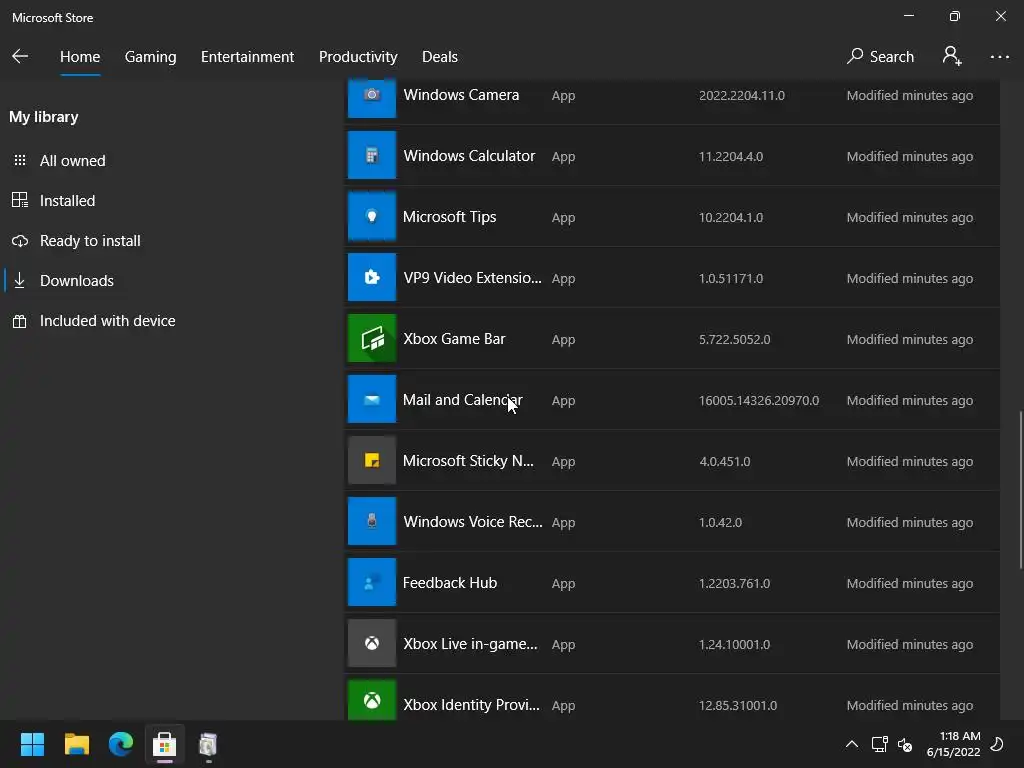Screen dimensions: 1024x768
Task: Open Mail and Calendar entry
Action: coord(673,399)
